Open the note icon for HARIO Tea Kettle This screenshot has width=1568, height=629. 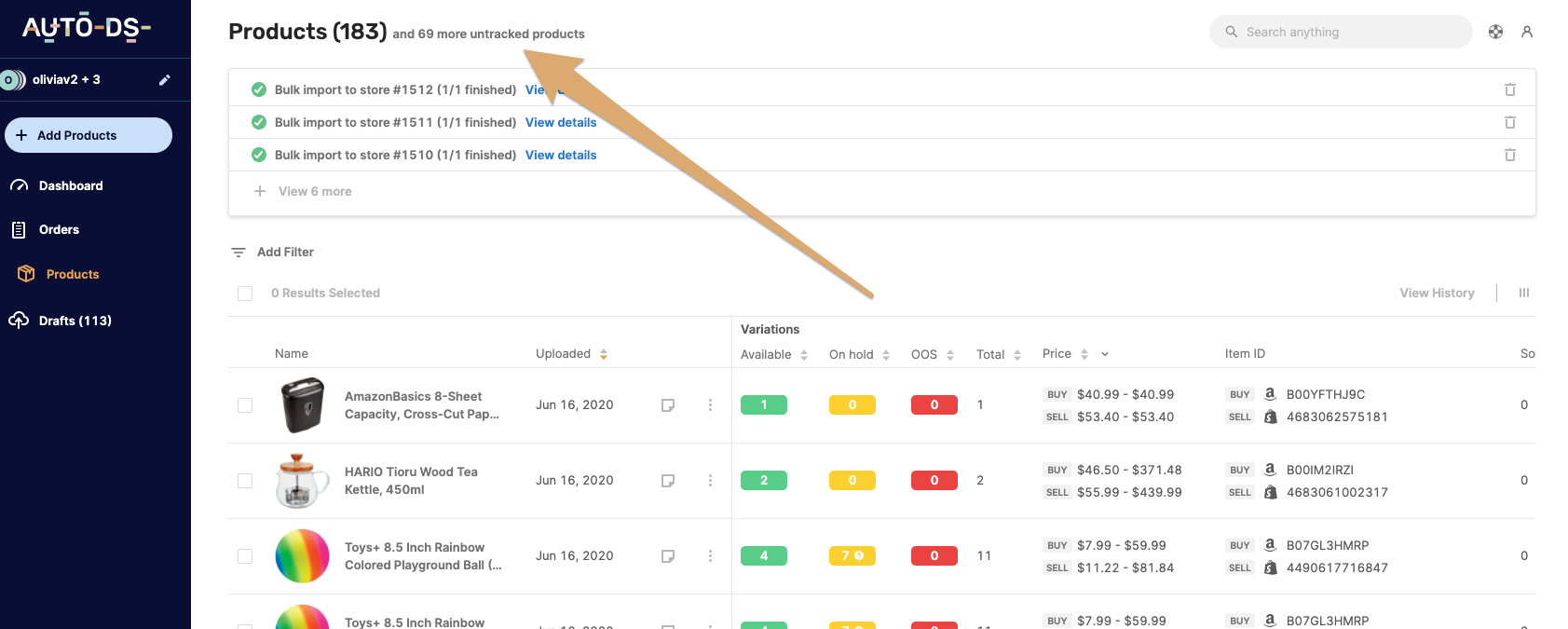click(x=668, y=481)
